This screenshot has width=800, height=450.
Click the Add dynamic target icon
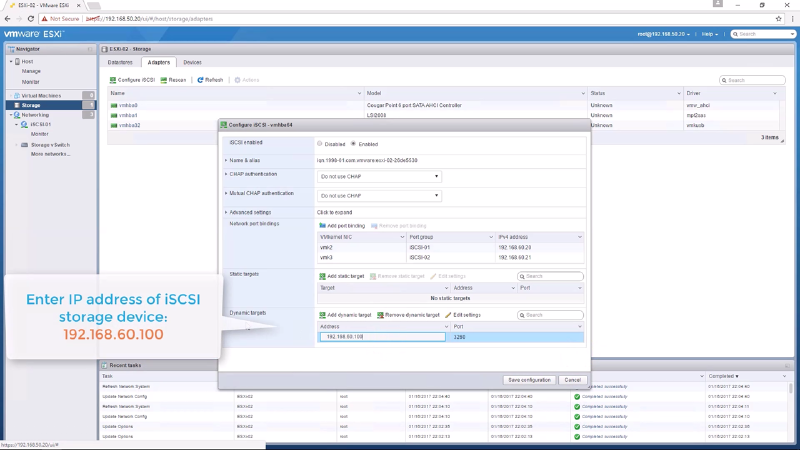pyautogui.click(x=322, y=315)
